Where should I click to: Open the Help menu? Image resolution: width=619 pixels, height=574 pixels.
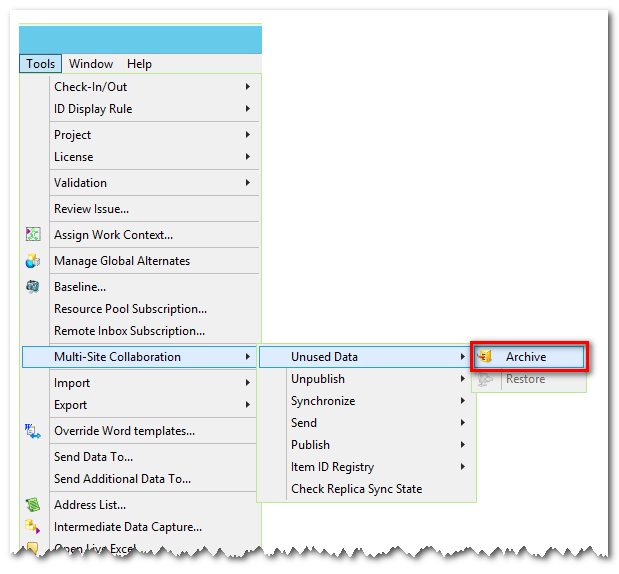coord(139,64)
